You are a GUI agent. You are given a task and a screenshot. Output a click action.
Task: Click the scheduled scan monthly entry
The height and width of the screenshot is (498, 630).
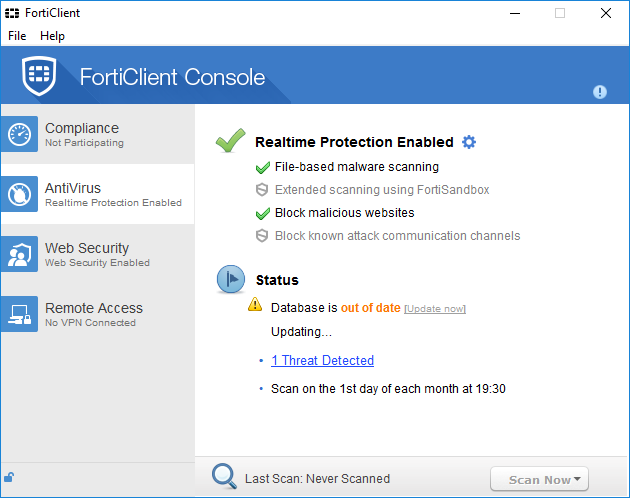(x=388, y=389)
